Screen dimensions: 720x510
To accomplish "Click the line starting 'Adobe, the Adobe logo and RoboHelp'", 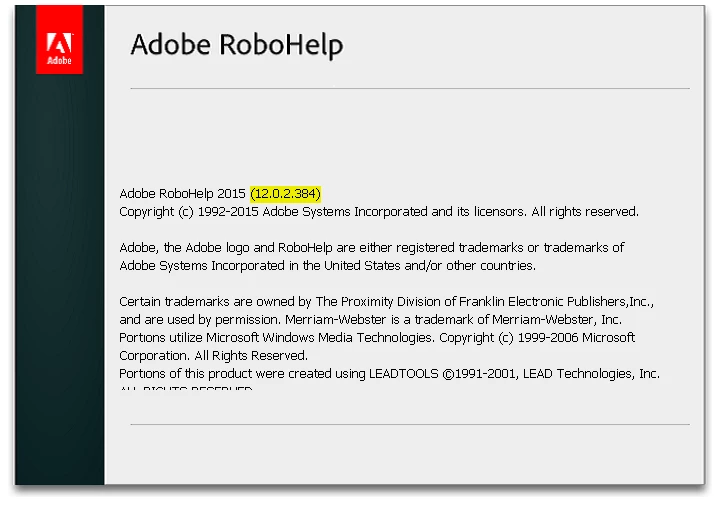I will (x=371, y=247).
